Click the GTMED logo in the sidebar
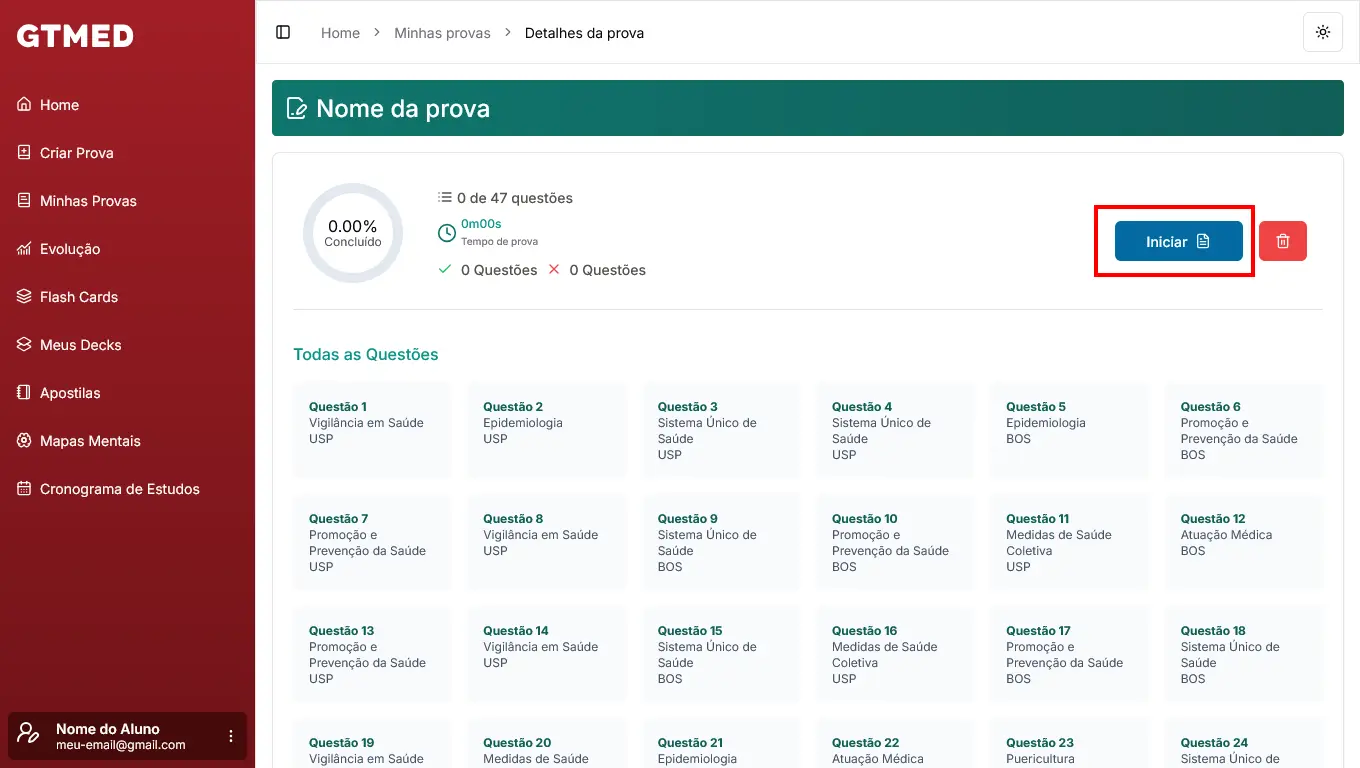This screenshot has width=1360, height=768. [75, 36]
